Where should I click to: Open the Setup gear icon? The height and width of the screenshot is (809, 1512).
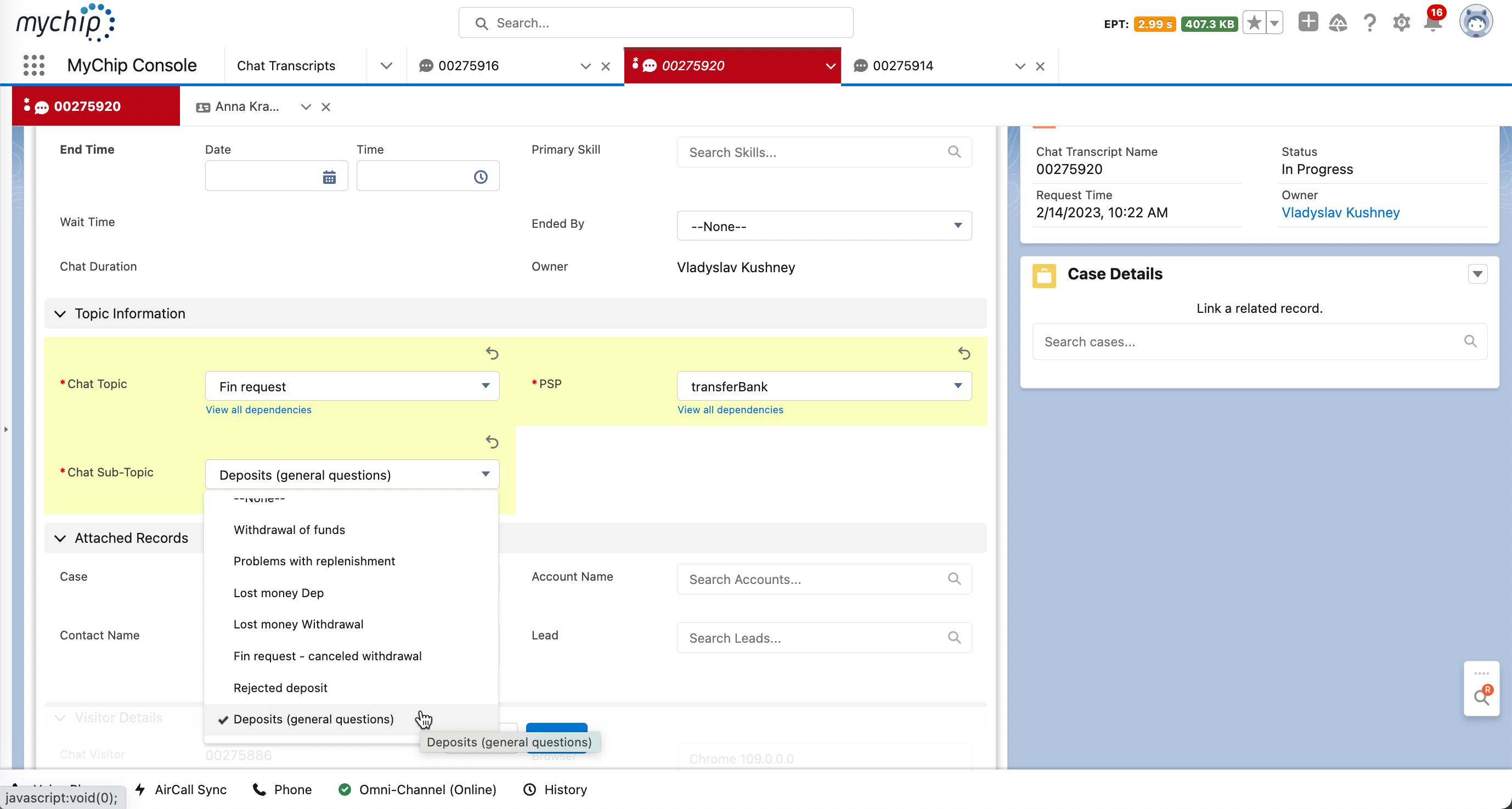1401,24
